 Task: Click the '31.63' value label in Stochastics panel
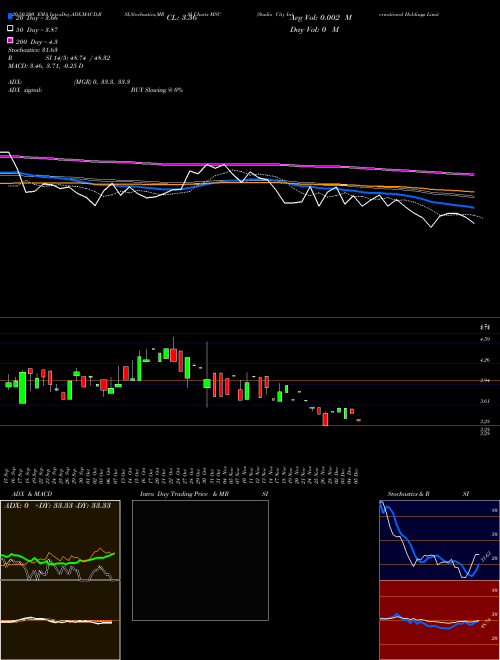[x=484, y=557]
